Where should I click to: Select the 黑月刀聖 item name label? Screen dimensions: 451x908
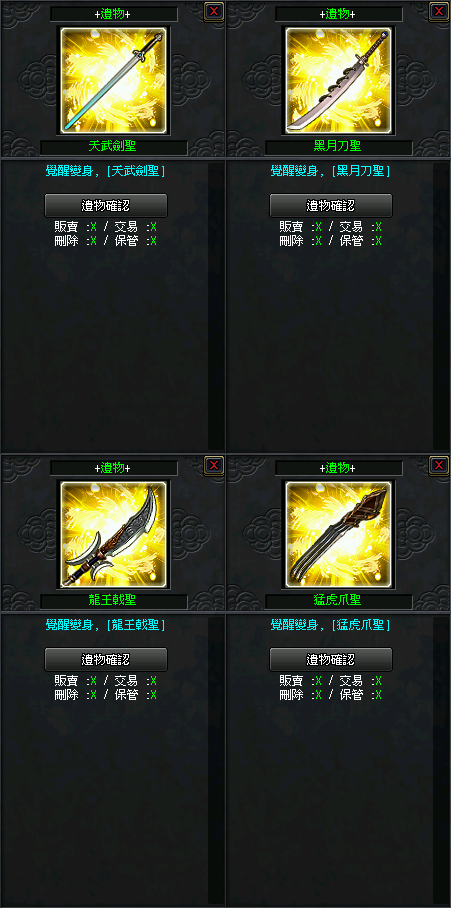338,147
